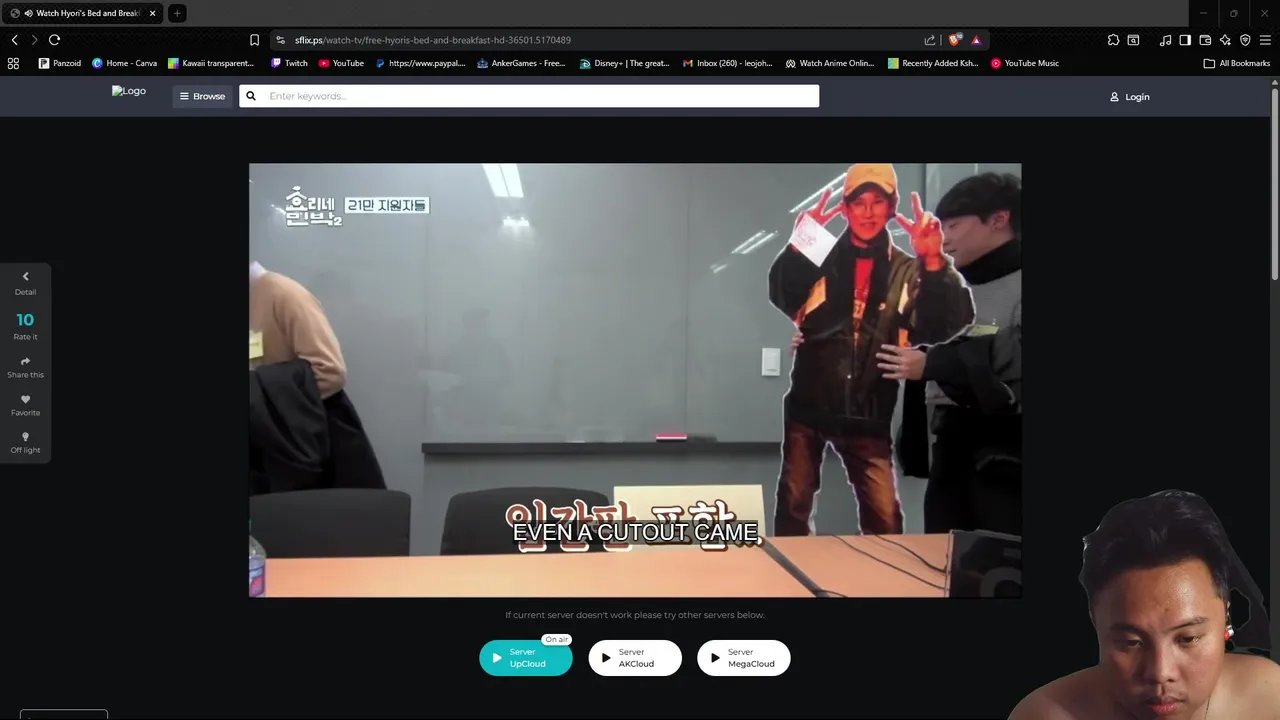Open the YouTube Music bookmark
The height and width of the screenshot is (720, 1280).
(1025, 63)
